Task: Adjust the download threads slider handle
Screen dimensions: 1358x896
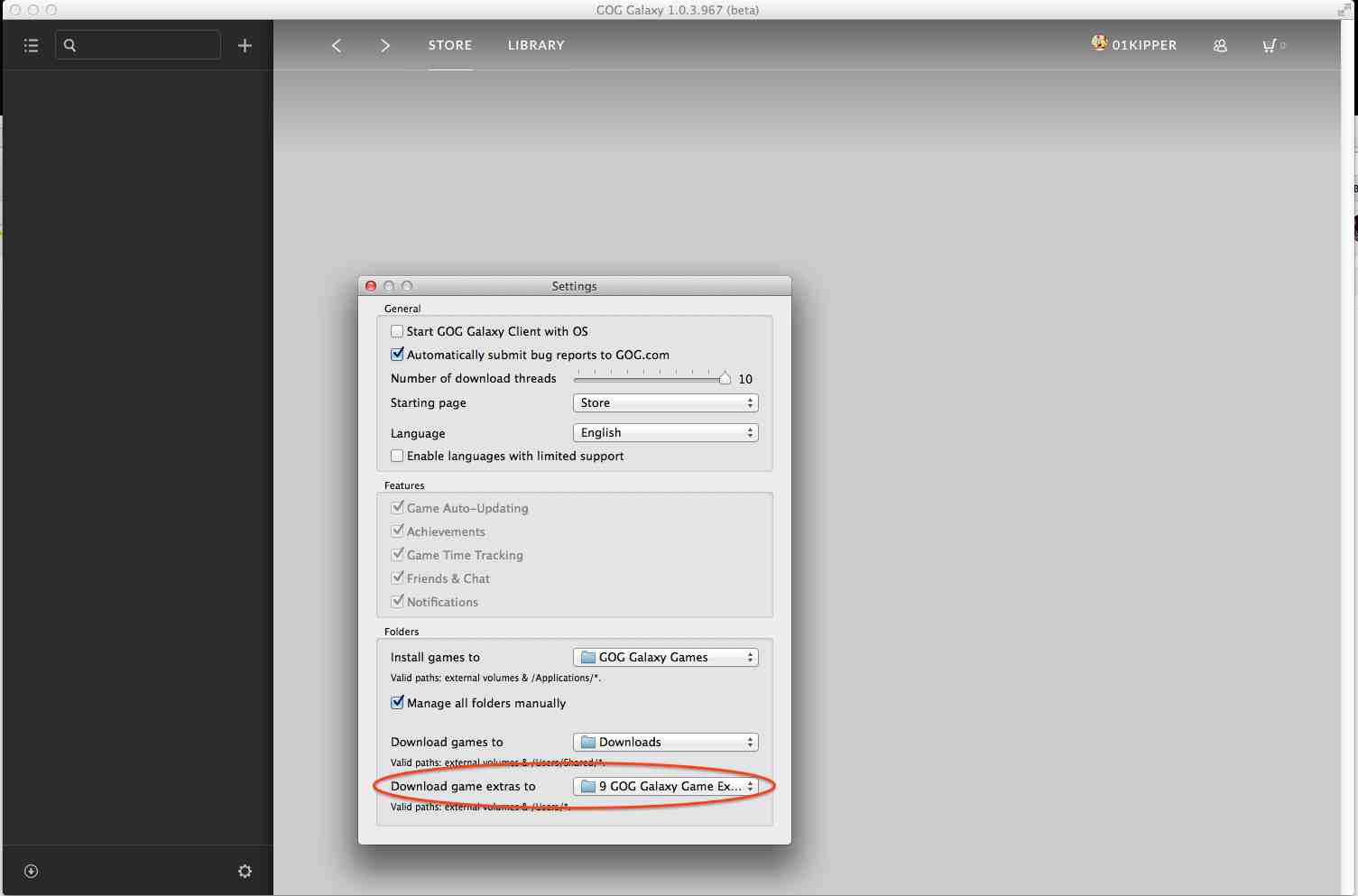Action: point(725,378)
